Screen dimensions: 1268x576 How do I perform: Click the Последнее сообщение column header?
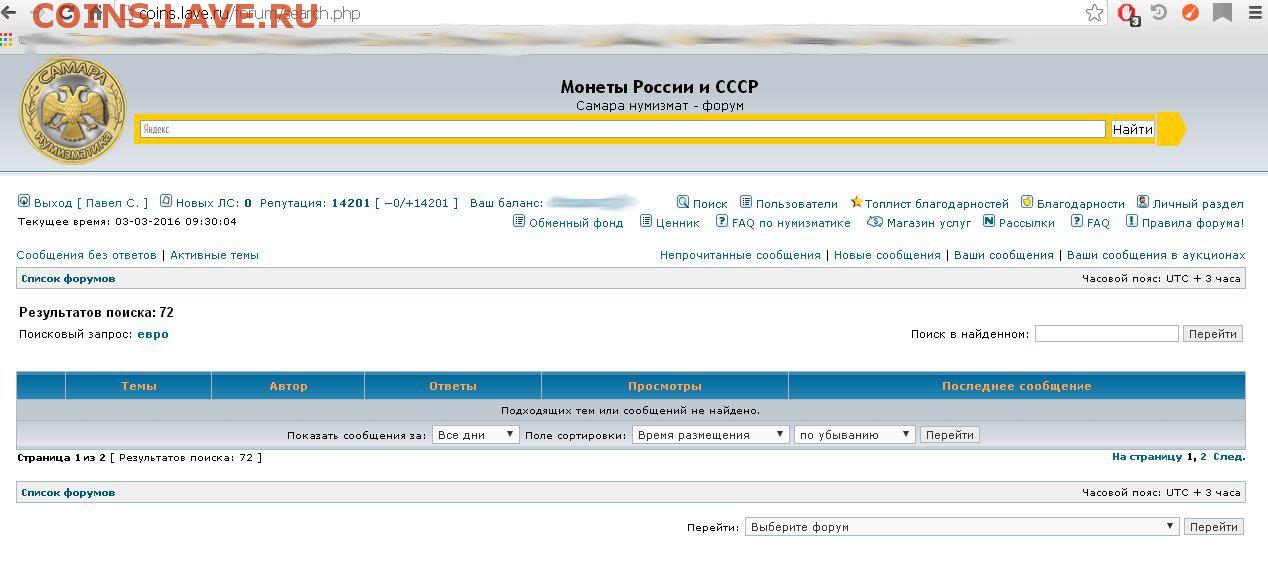tap(1016, 386)
